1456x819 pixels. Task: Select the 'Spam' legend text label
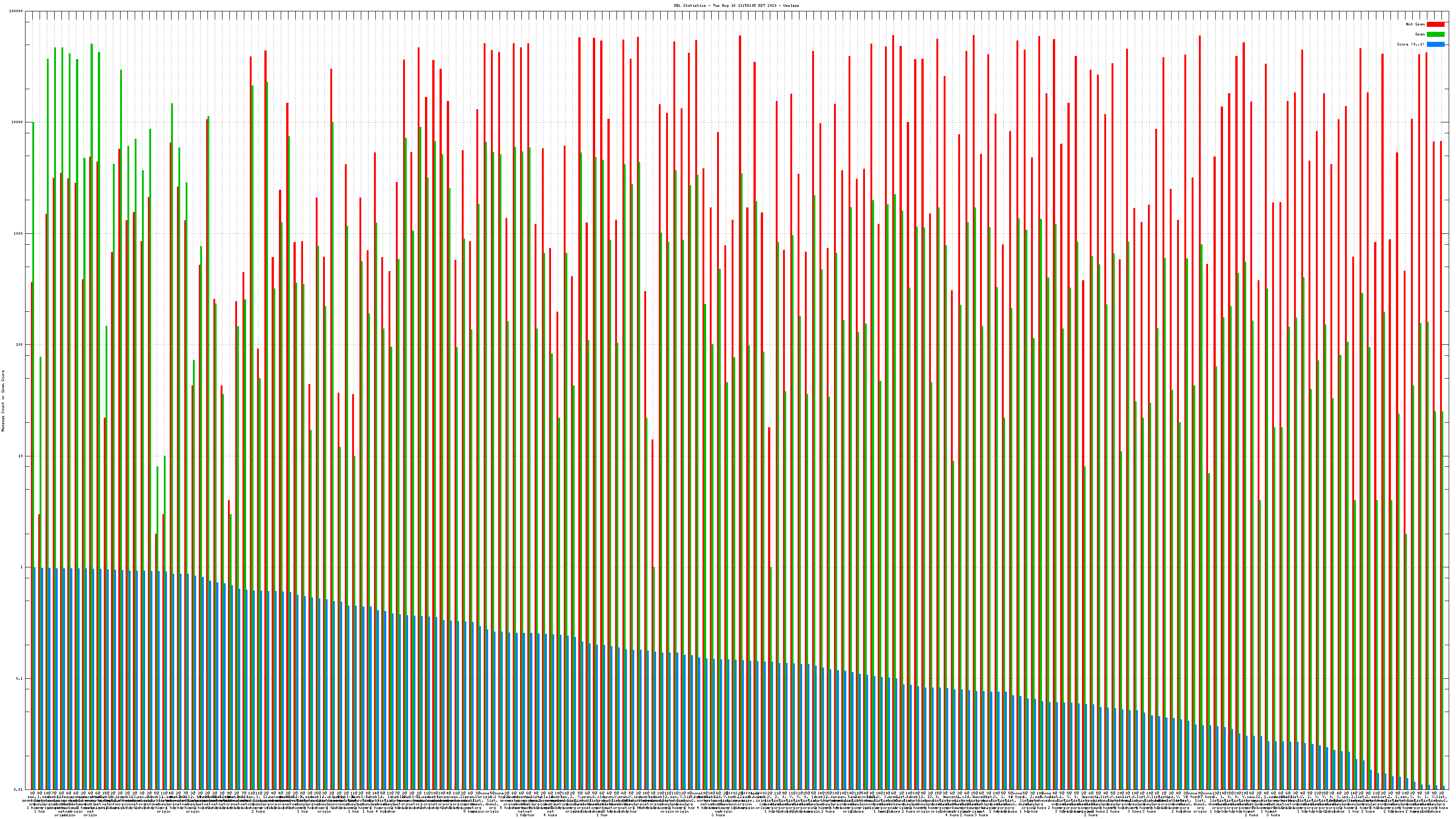tap(1420, 35)
